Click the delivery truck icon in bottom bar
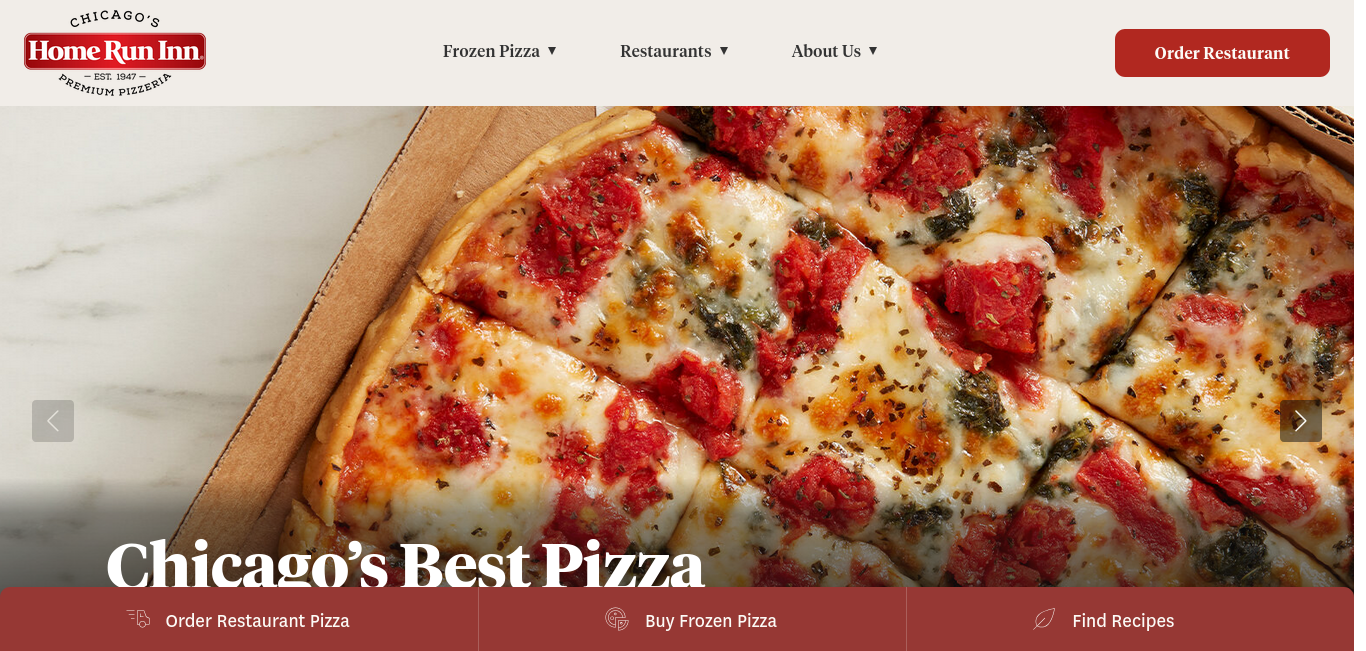This screenshot has height=651, width=1366. pos(138,619)
